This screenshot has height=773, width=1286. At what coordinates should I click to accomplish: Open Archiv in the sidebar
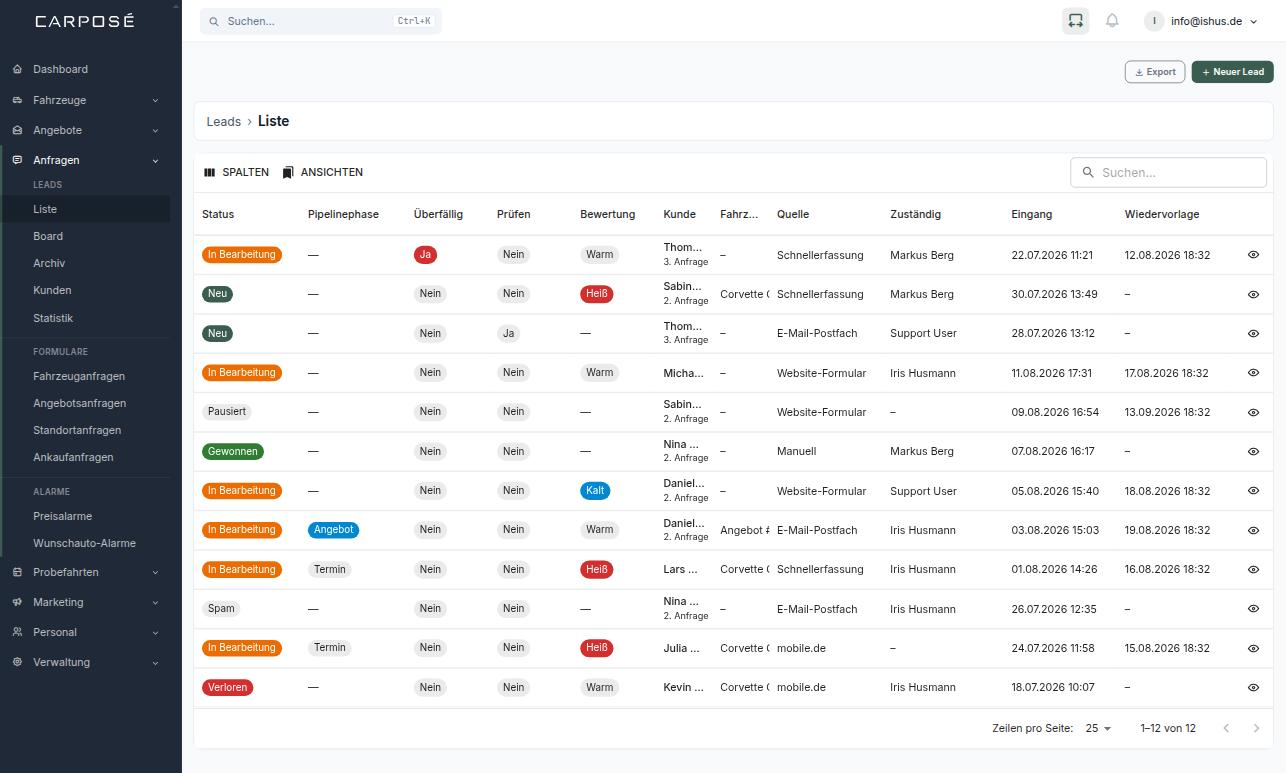coord(49,263)
